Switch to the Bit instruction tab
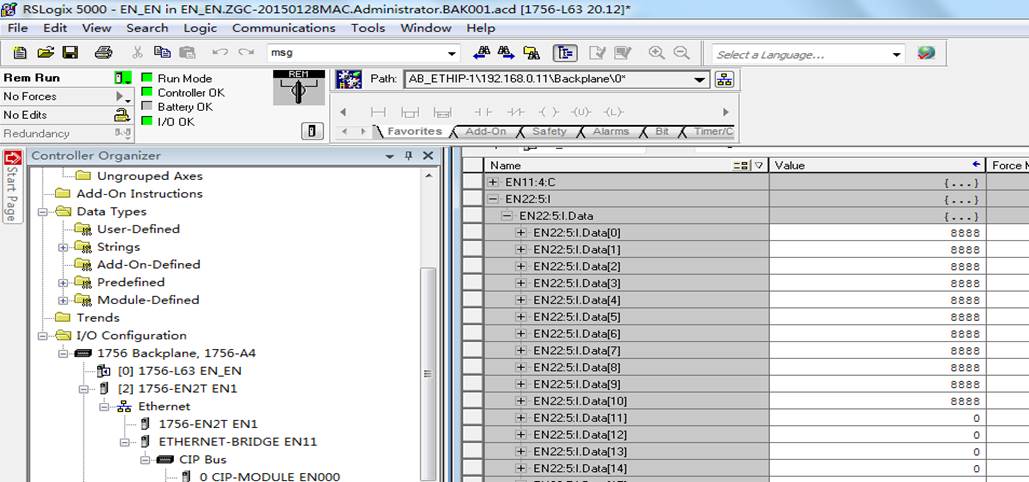This screenshot has height=482, width=1029. (662, 131)
